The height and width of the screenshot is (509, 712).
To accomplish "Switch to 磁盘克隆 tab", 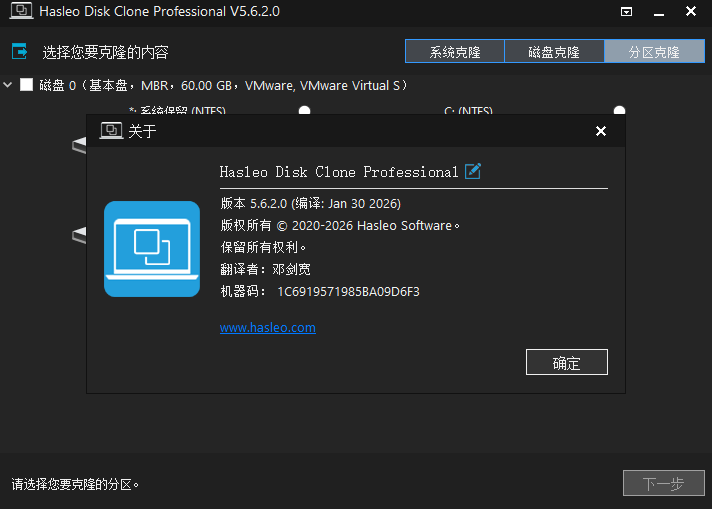I will (x=554, y=51).
